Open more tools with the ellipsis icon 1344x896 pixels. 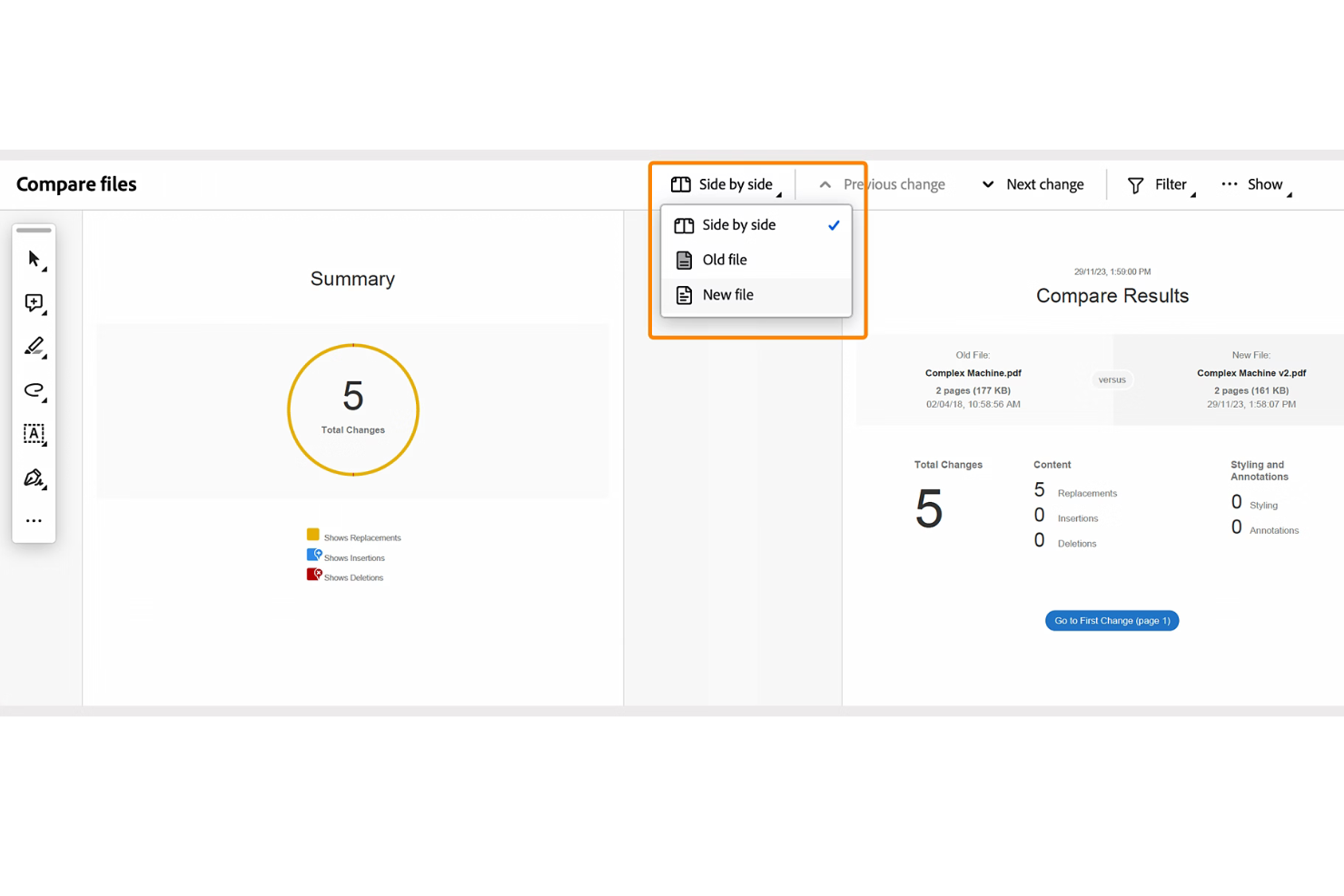[34, 519]
